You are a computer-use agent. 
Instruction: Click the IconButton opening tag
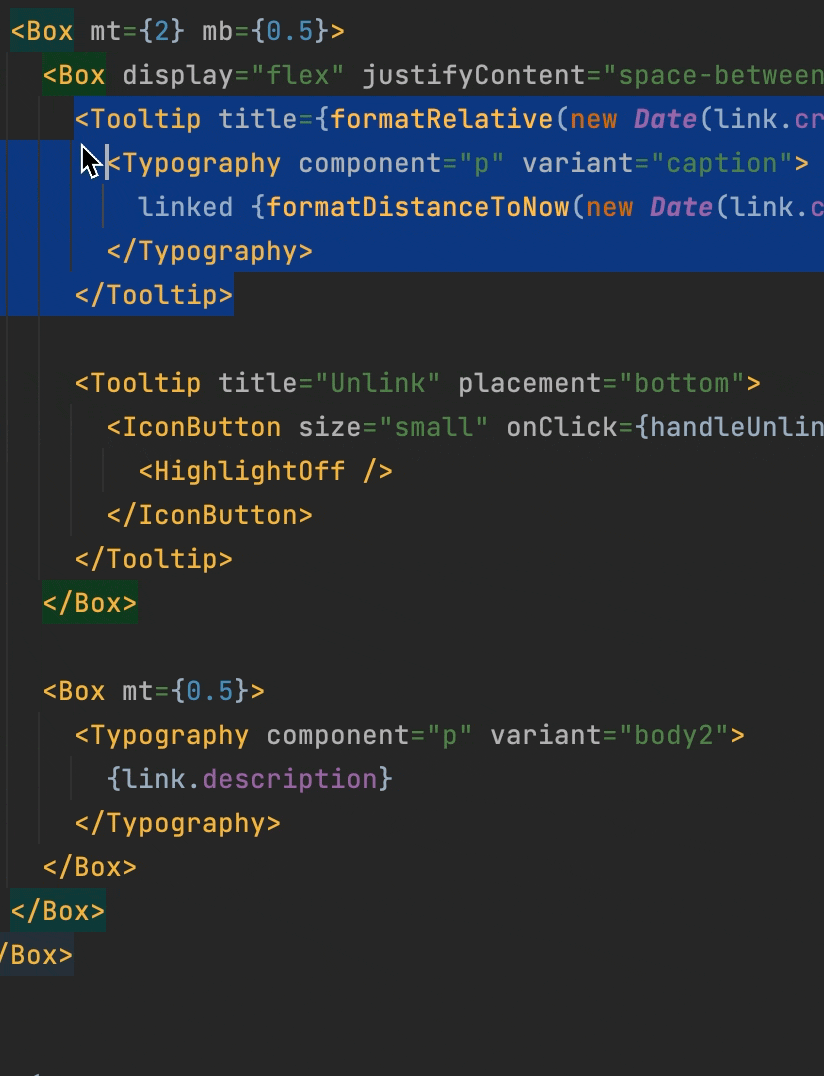194,427
